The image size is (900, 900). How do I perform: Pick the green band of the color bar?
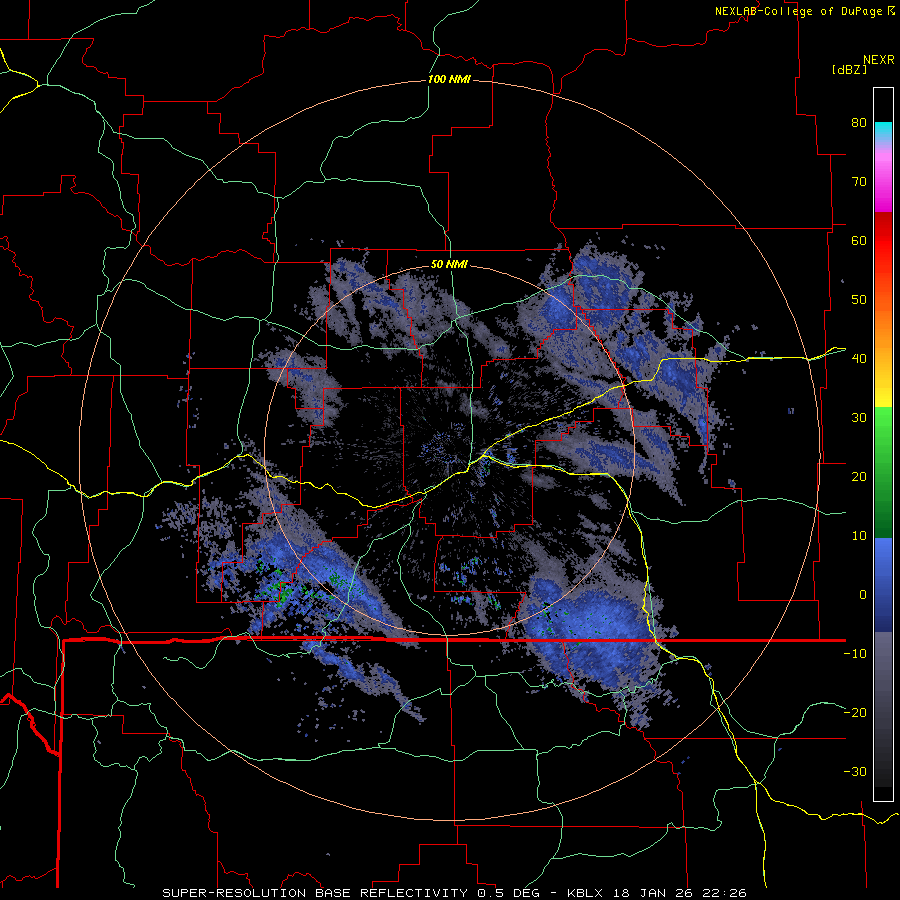[883, 472]
